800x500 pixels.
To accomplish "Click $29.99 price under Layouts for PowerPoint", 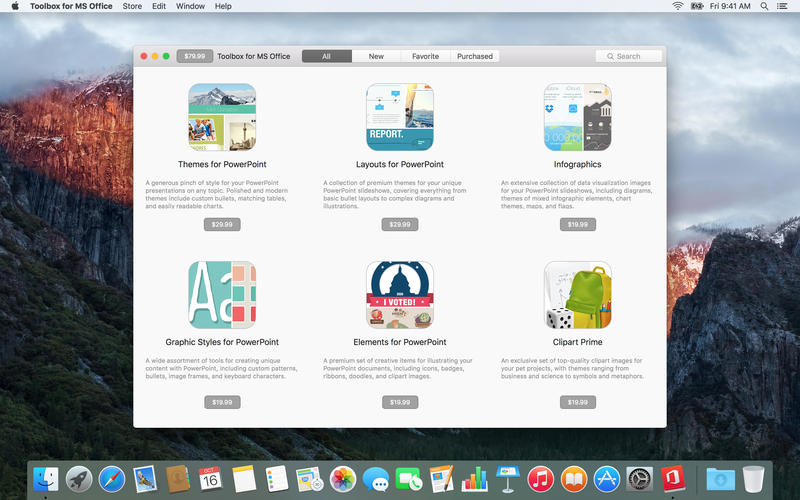I will pyautogui.click(x=400, y=224).
